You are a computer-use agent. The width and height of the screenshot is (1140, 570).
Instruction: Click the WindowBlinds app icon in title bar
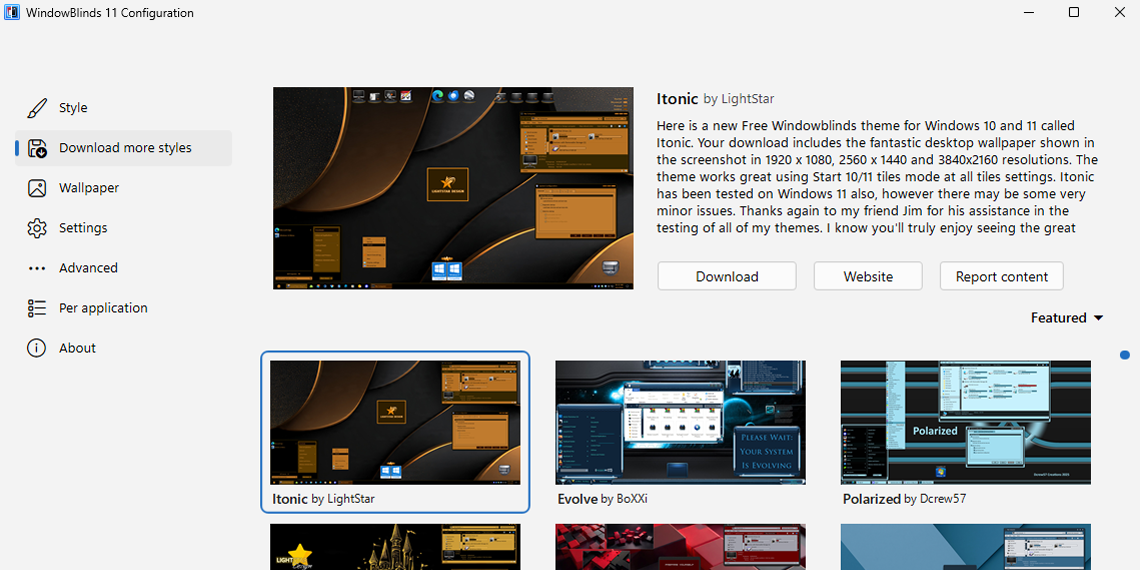pyautogui.click(x=12, y=12)
